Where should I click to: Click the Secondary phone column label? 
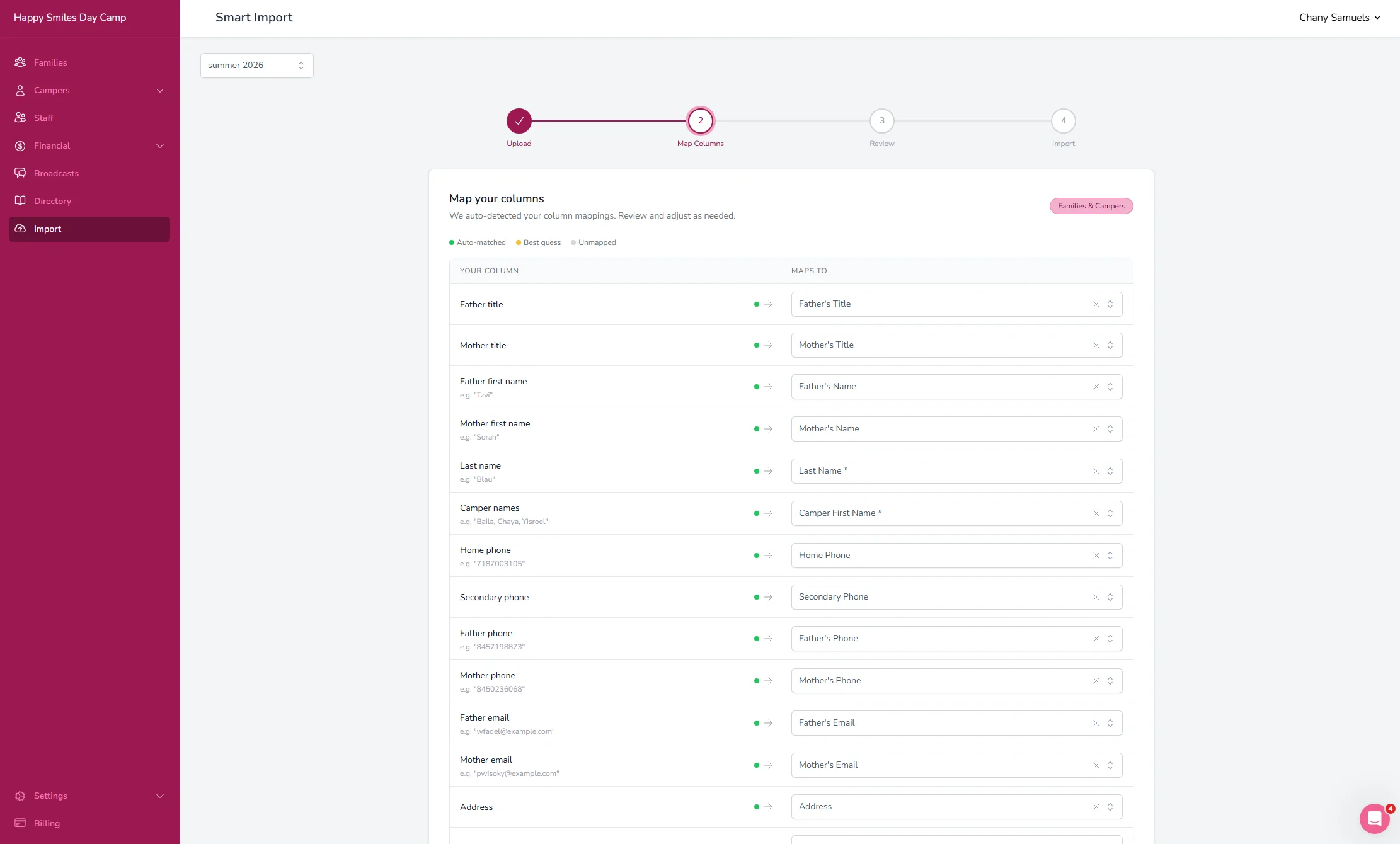[x=494, y=597]
